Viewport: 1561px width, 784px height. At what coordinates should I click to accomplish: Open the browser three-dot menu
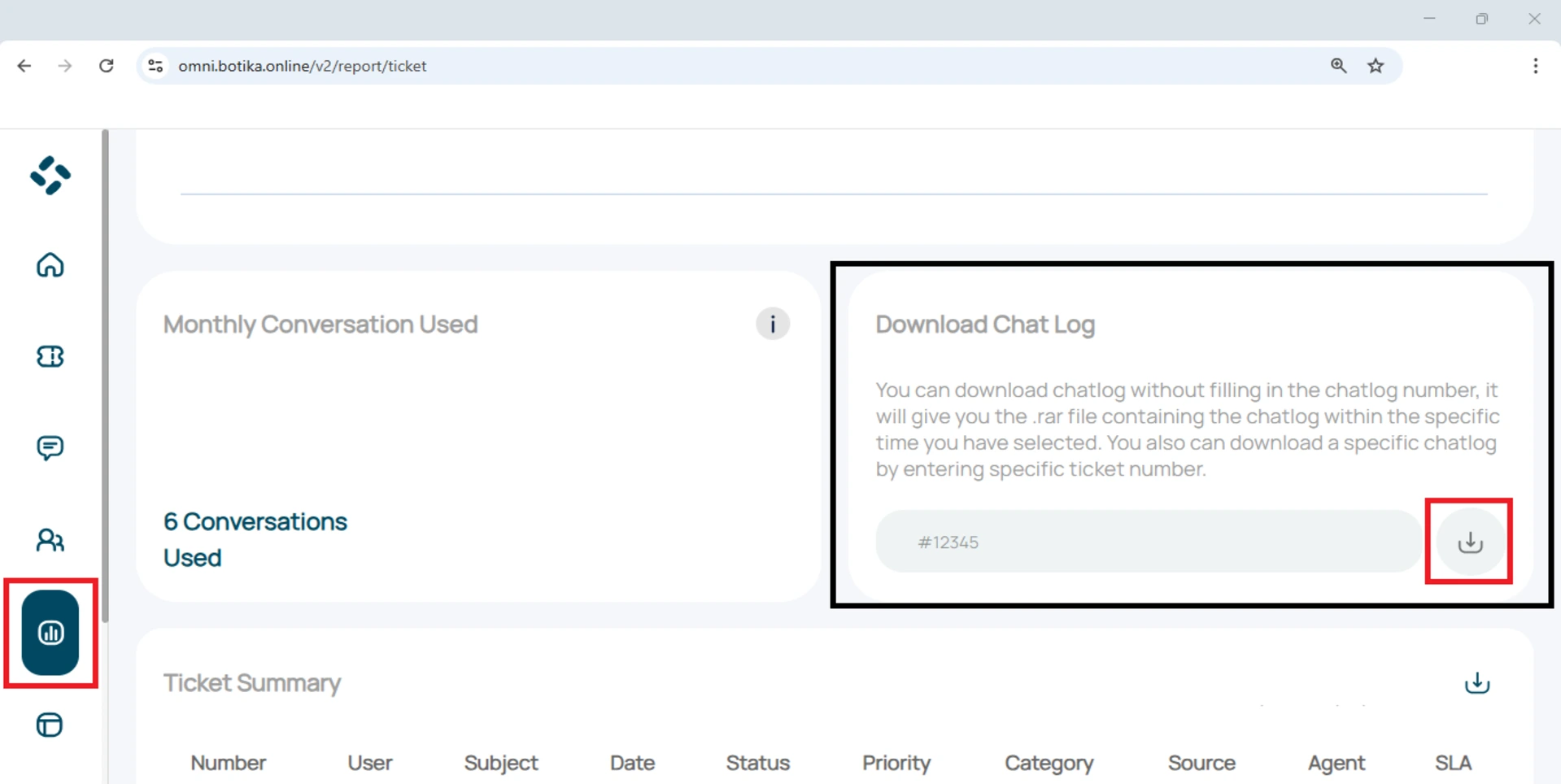point(1535,66)
